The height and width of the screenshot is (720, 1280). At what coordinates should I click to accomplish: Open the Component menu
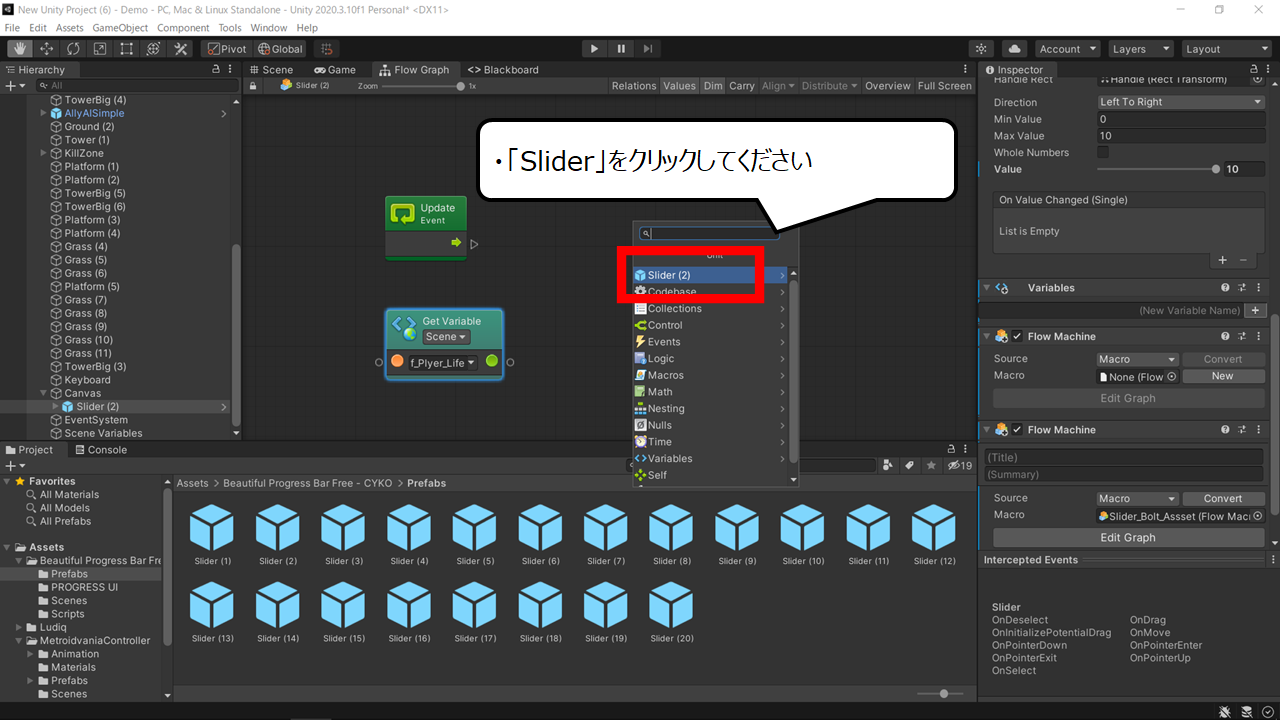(x=184, y=28)
